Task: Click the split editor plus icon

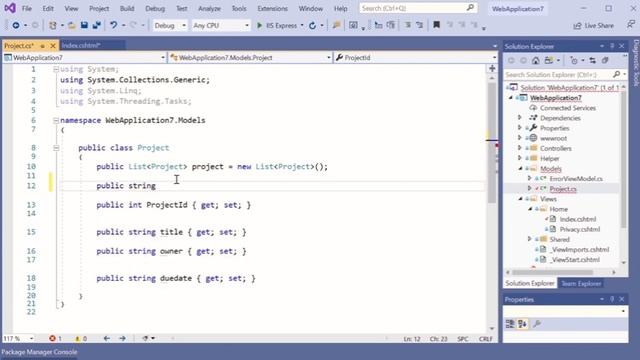Action: click(492, 69)
